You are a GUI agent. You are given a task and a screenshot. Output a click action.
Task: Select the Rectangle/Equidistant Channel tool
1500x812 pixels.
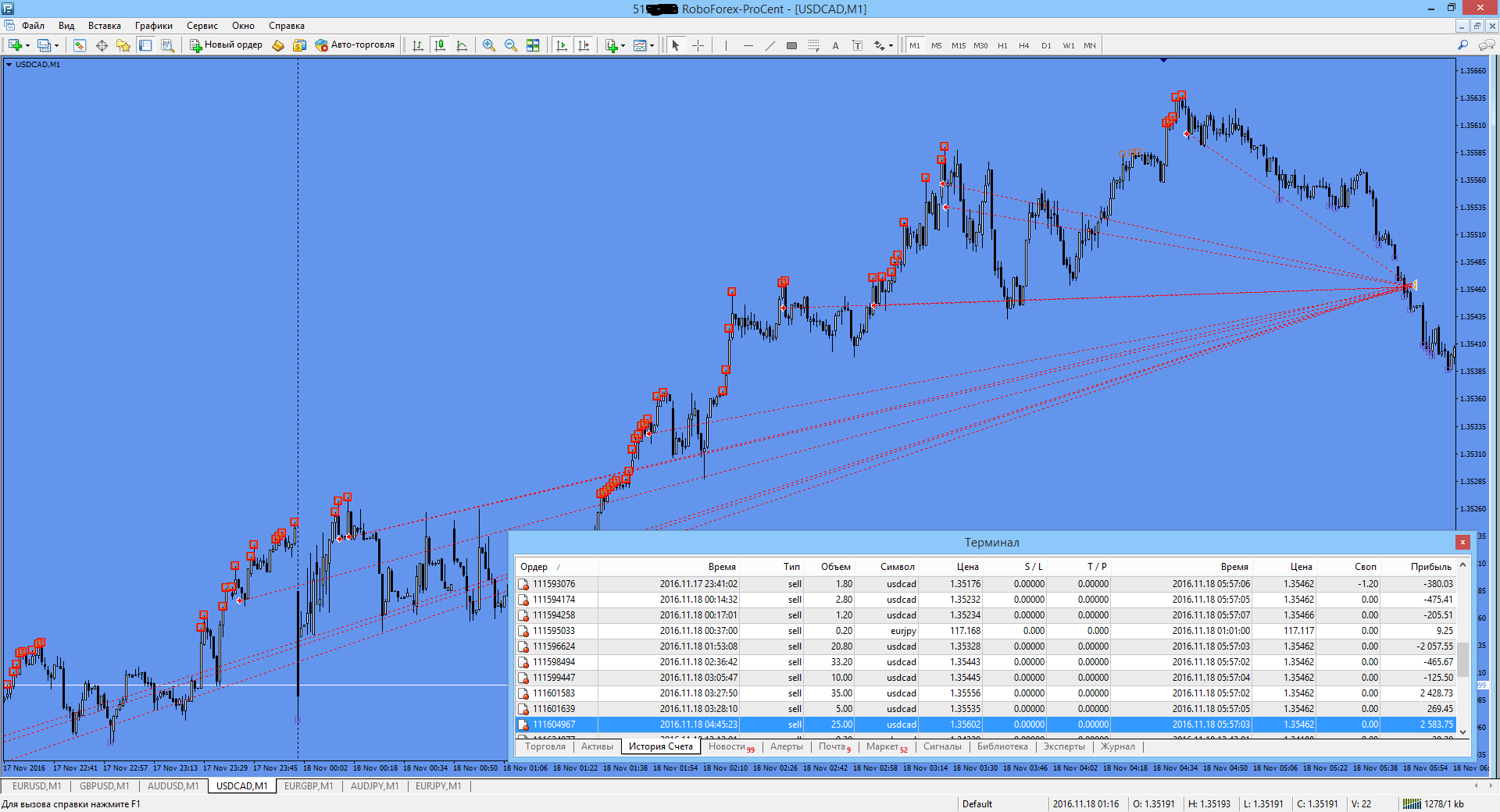click(x=791, y=45)
